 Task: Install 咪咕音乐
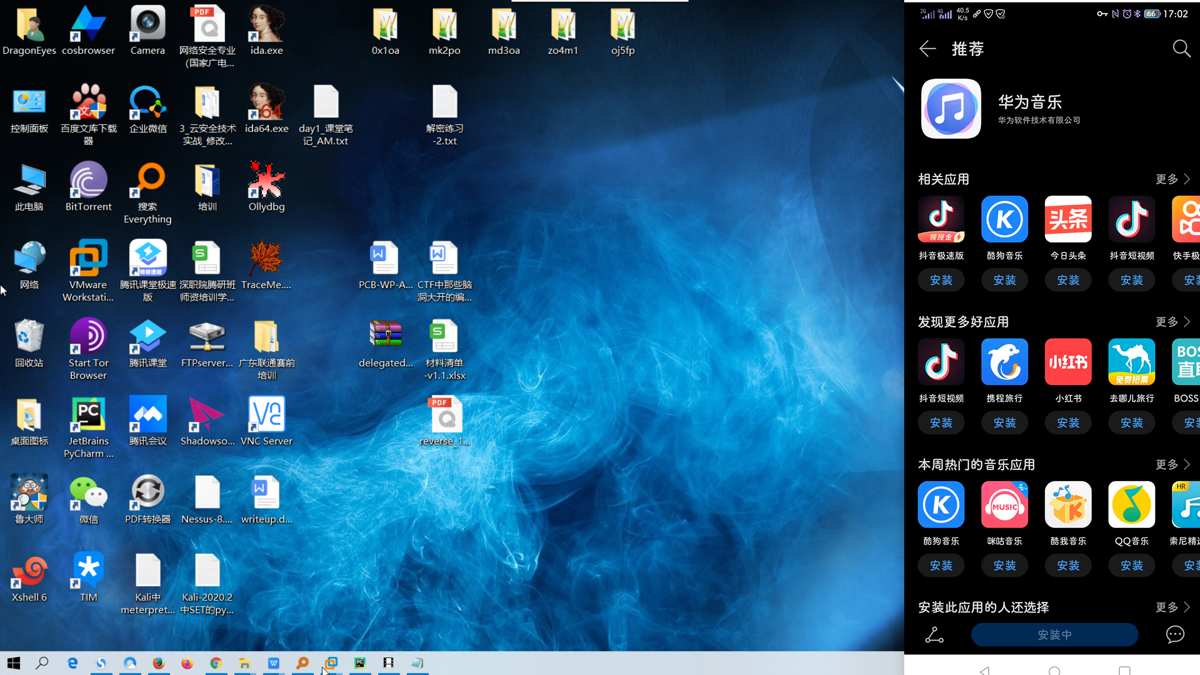[1005, 566]
